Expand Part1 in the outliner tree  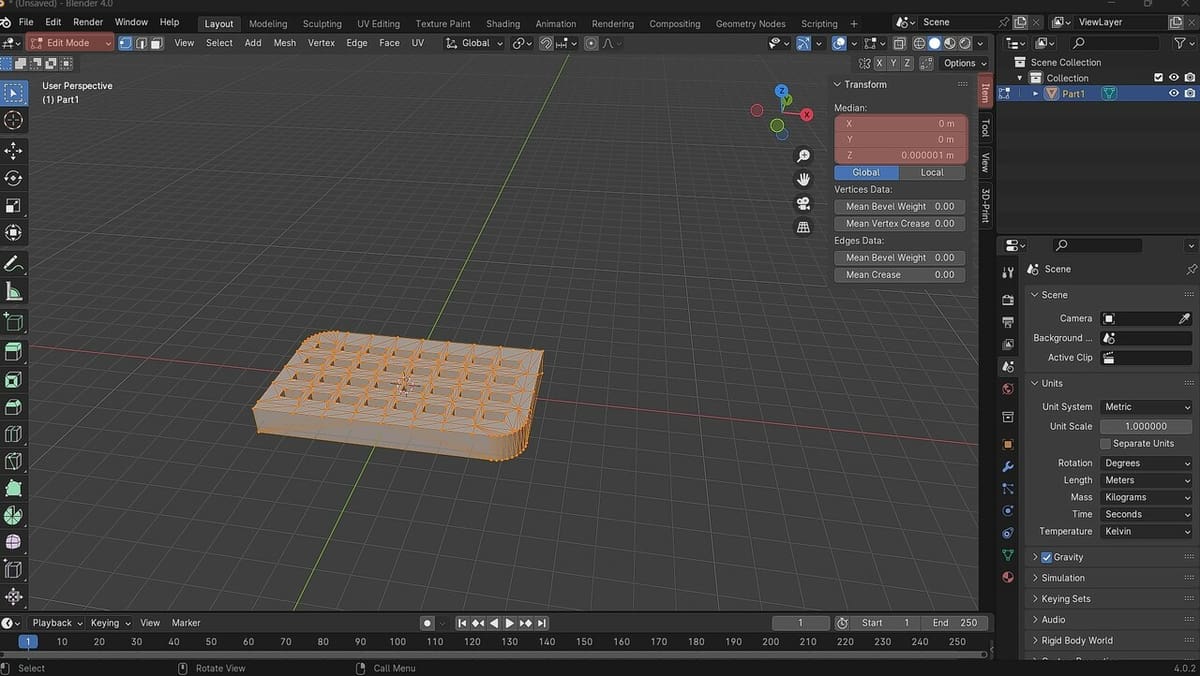1035,94
